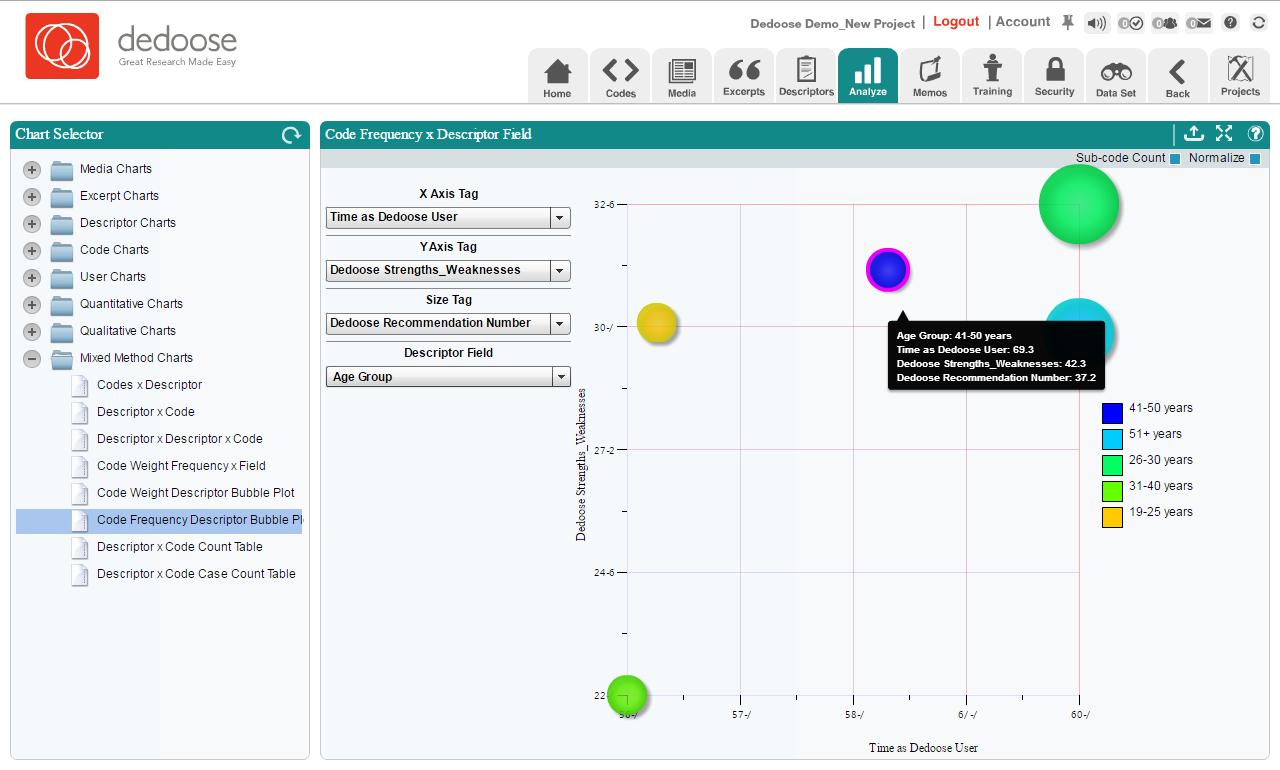Expand chart to full screen
The image size is (1280, 770).
coord(1224,134)
